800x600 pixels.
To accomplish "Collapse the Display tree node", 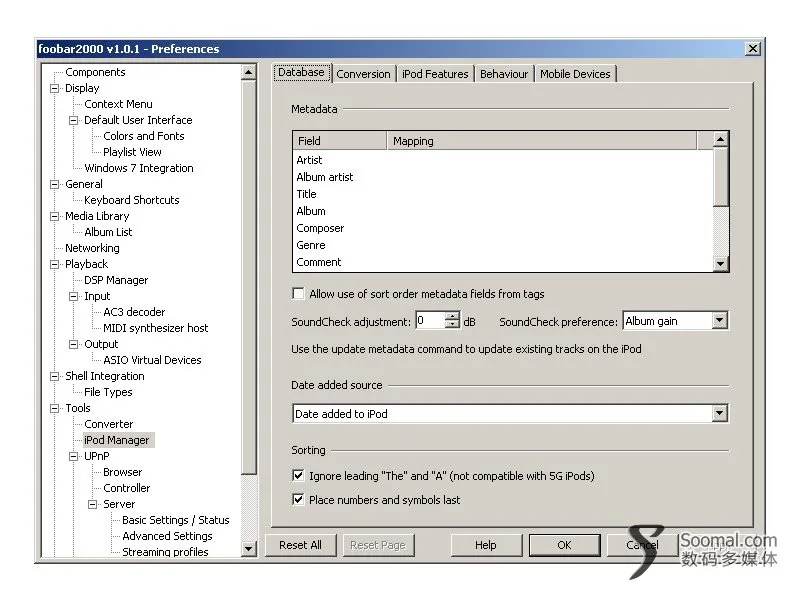I will tap(55, 88).
